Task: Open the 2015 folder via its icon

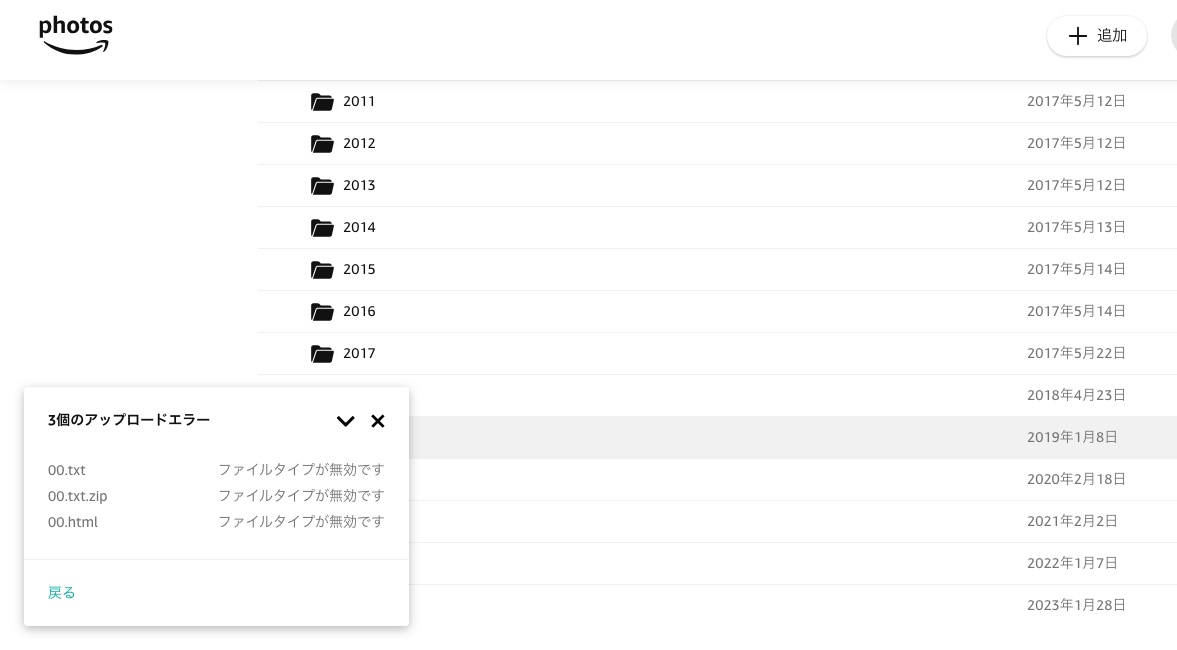Action: pyautogui.click(x=322, y=270)
